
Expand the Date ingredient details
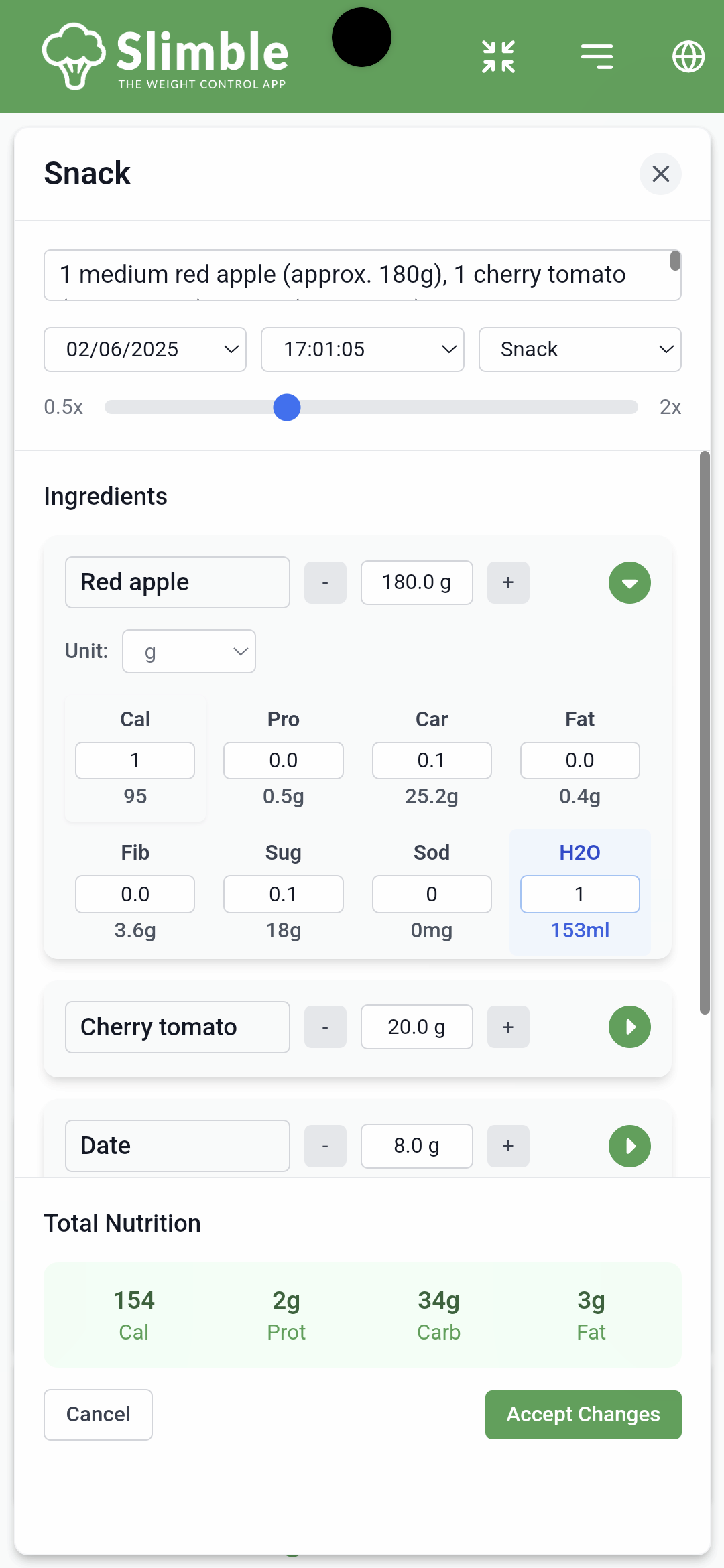coord(629,1146)
